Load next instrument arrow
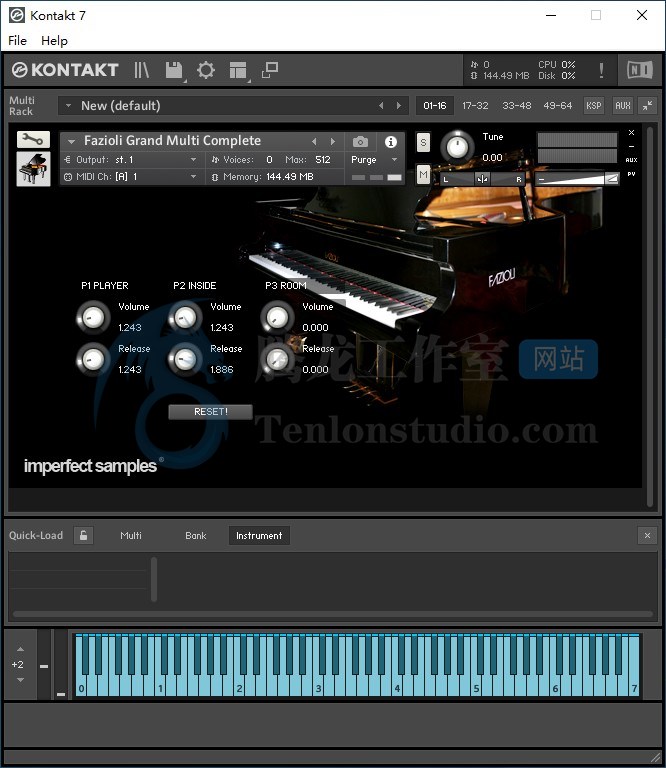Viewport: 666px width, 768px height. point(333,142)
